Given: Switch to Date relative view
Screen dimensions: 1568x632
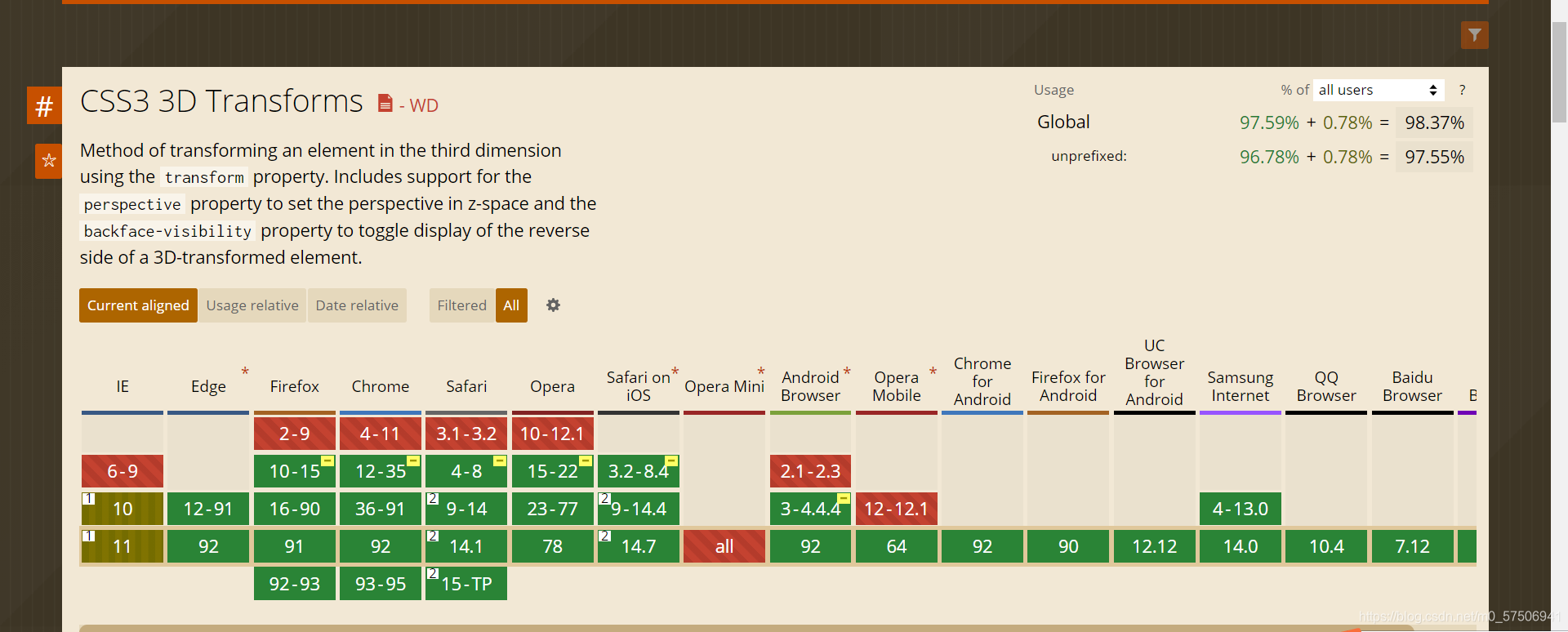Looking at the screenshot, I should (357, 305).
